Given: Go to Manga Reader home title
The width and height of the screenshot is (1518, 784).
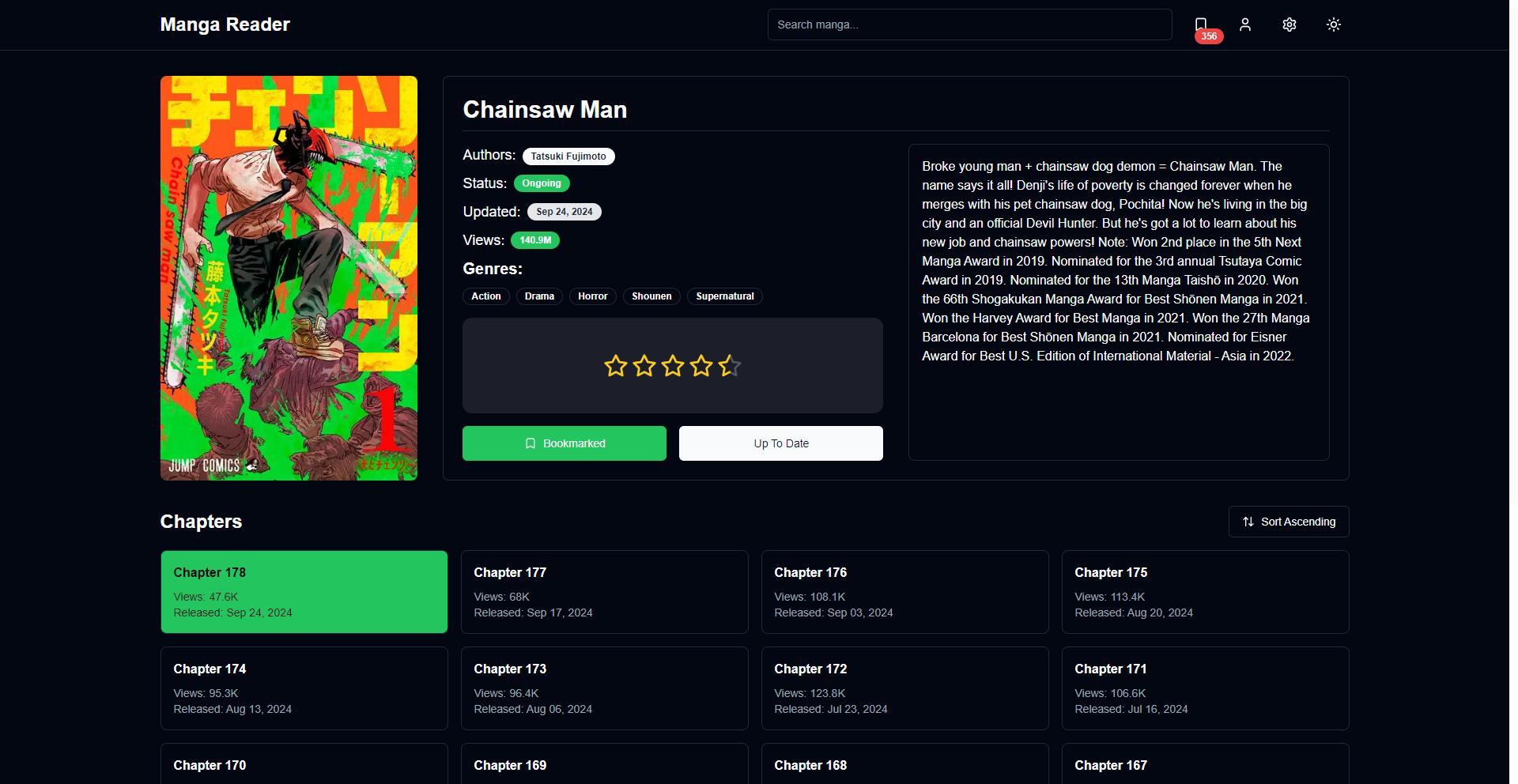Looking at the screenshot, I should 225,24.
